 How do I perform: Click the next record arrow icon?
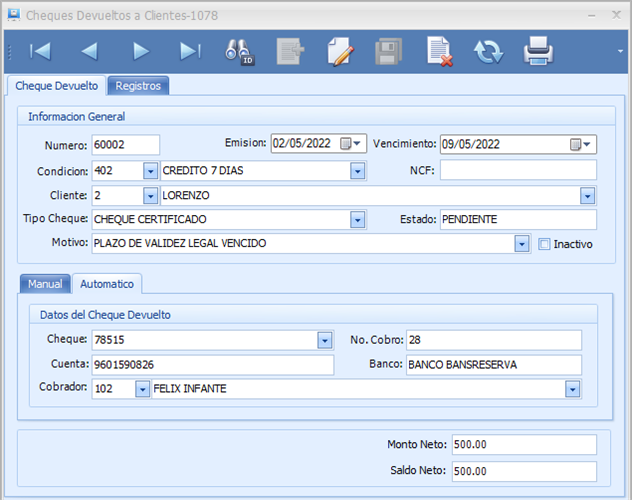click(141, 50)
